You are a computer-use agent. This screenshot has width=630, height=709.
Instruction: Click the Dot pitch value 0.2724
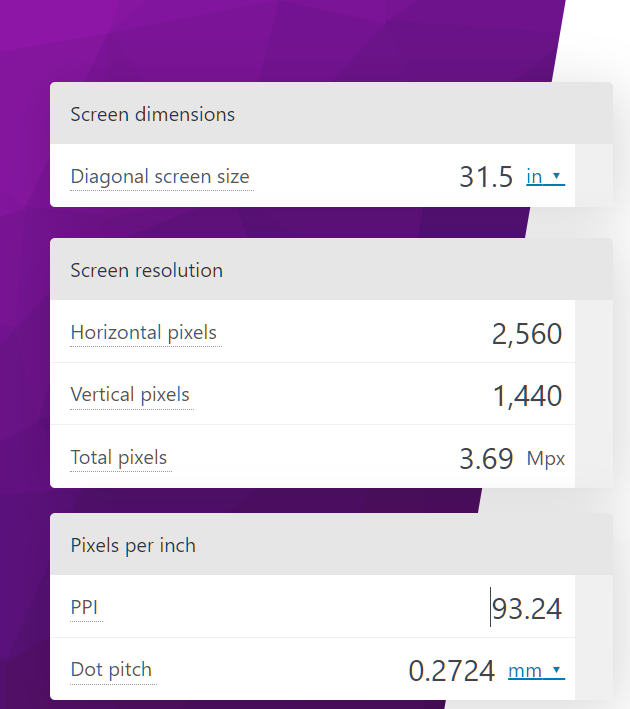coord(452,670)
